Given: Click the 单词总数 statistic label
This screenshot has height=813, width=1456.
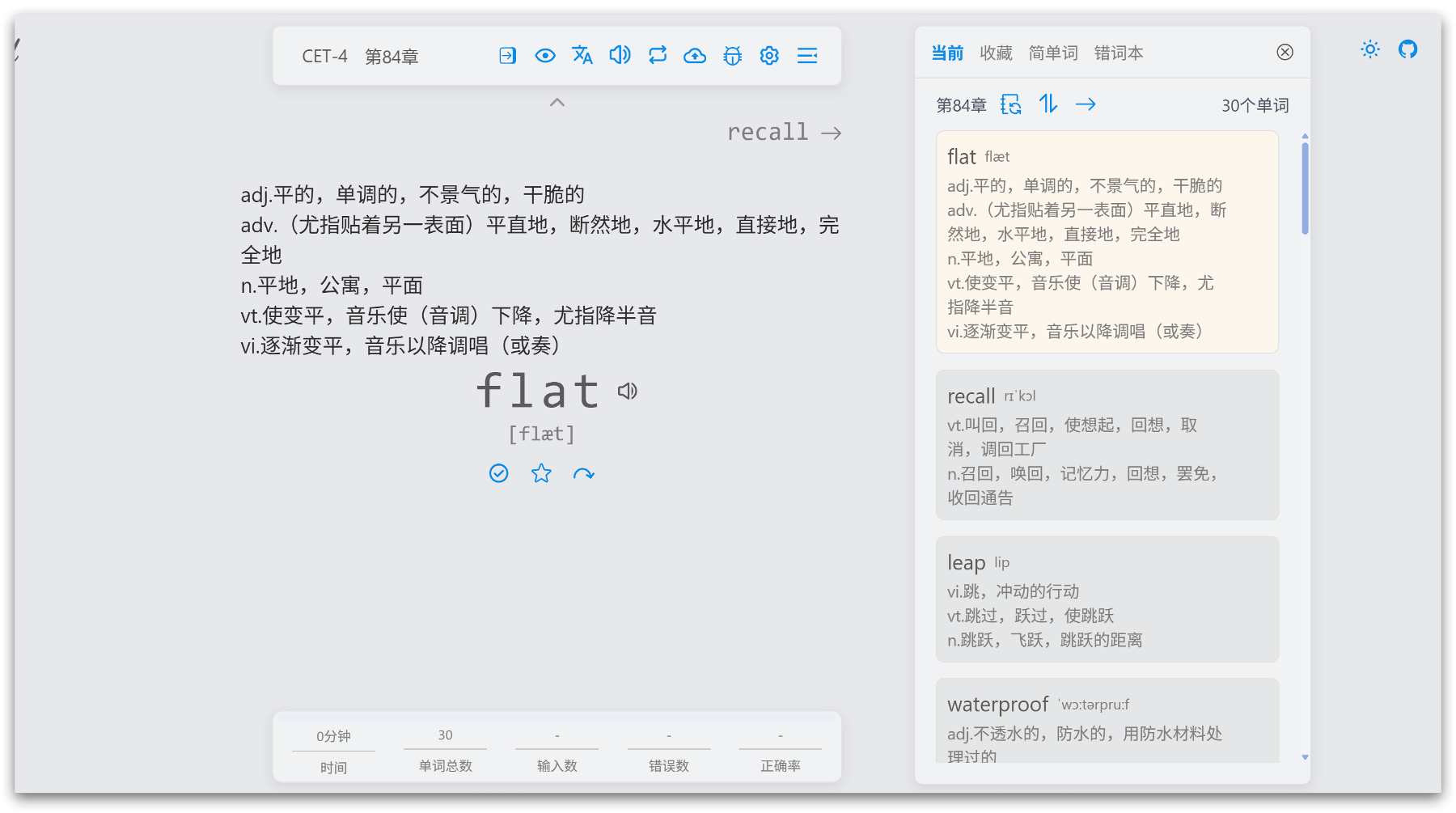Looking at the screenshot, I should click(x=446, y=765).
